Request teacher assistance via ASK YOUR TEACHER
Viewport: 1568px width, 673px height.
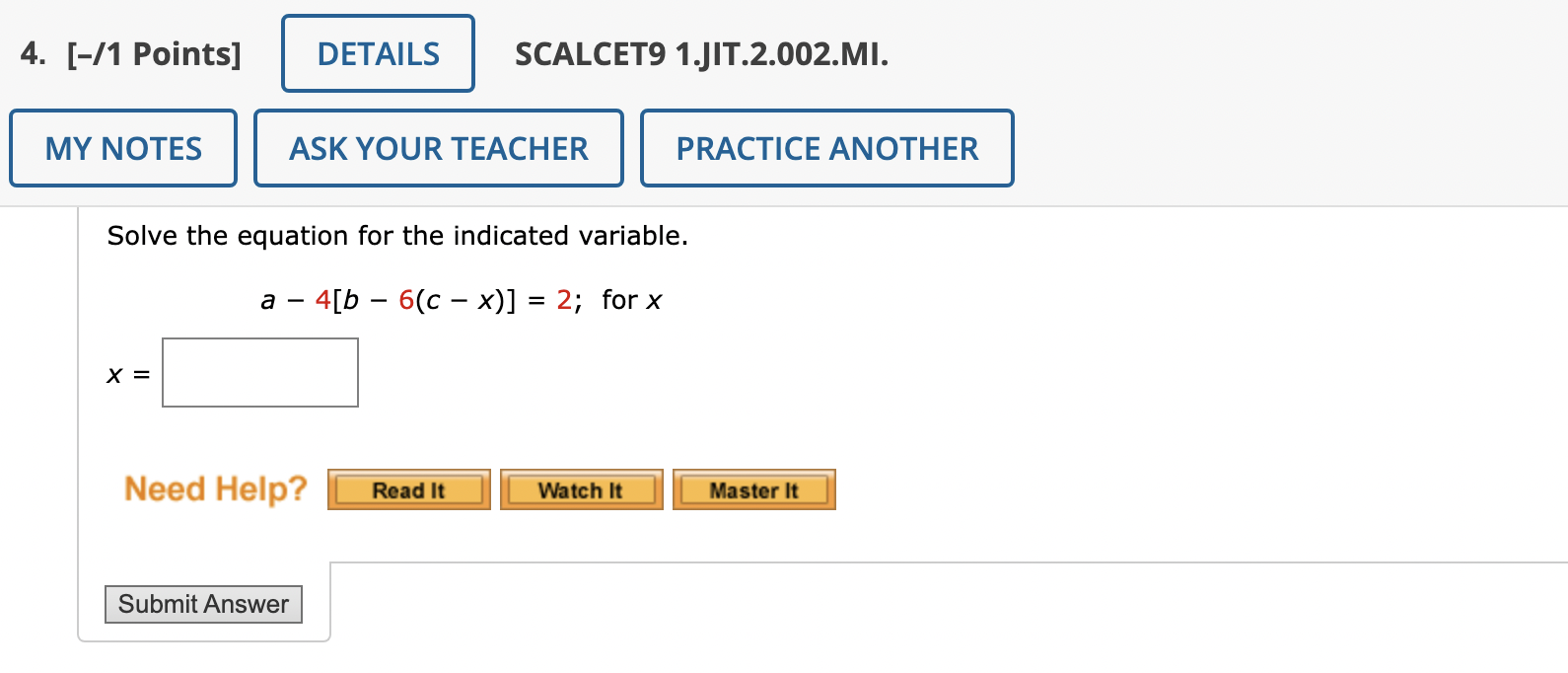coord(438,148)
